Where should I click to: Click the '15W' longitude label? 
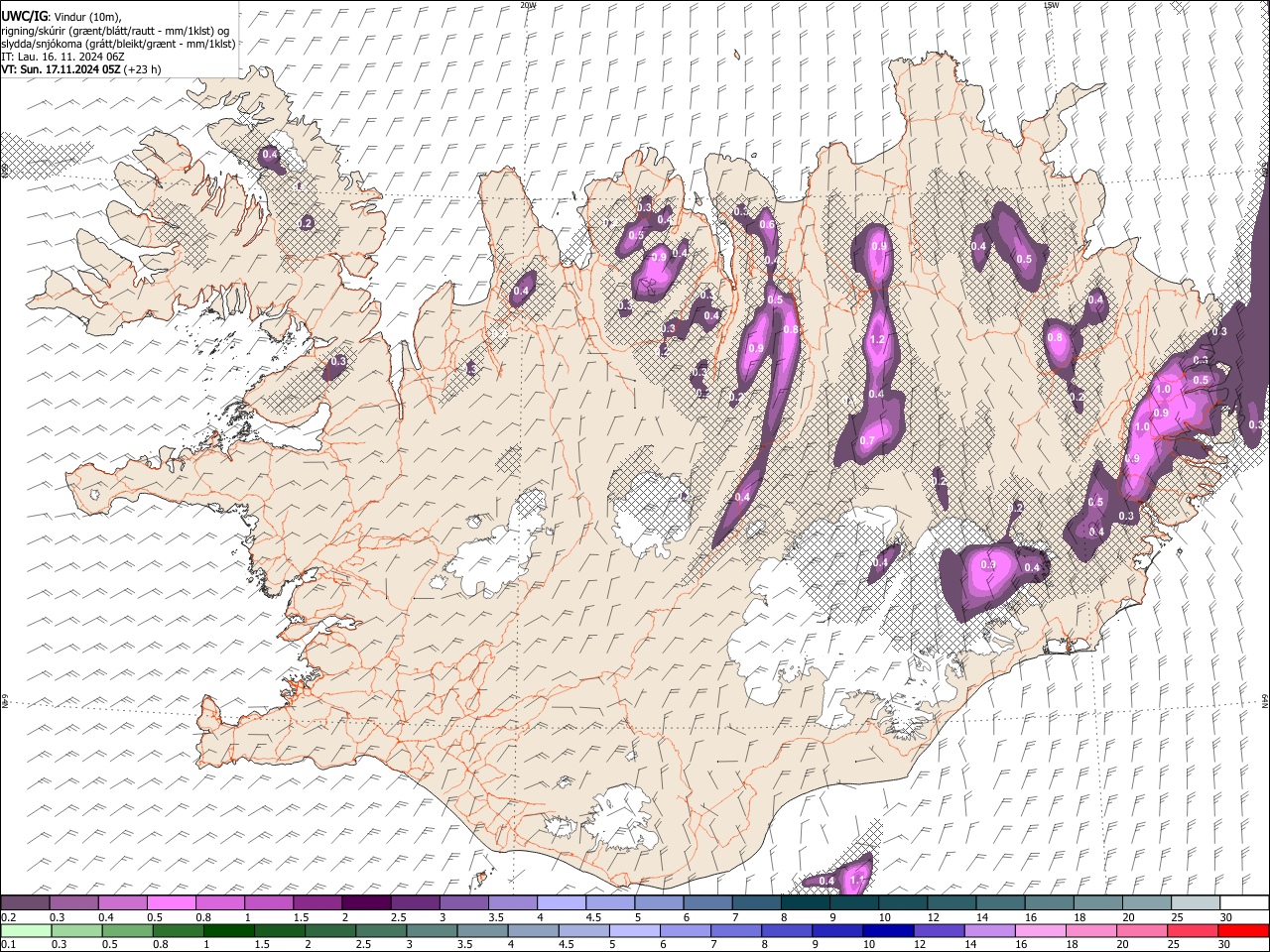point(1051,5)
